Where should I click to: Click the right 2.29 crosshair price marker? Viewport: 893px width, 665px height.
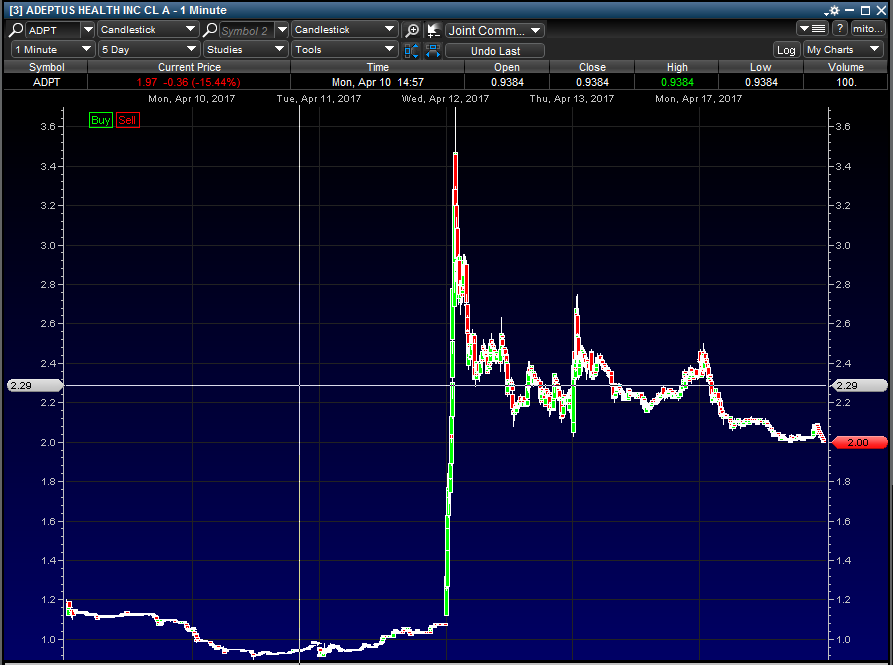tap(859, 385)
